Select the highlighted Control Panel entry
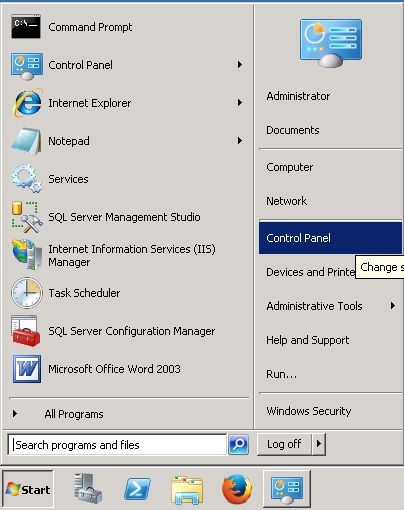 point(330,238)
